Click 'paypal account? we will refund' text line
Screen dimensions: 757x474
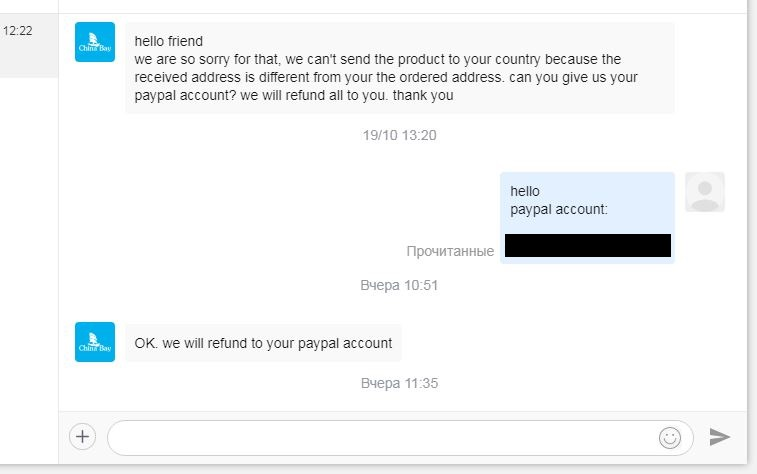point(294,96)
